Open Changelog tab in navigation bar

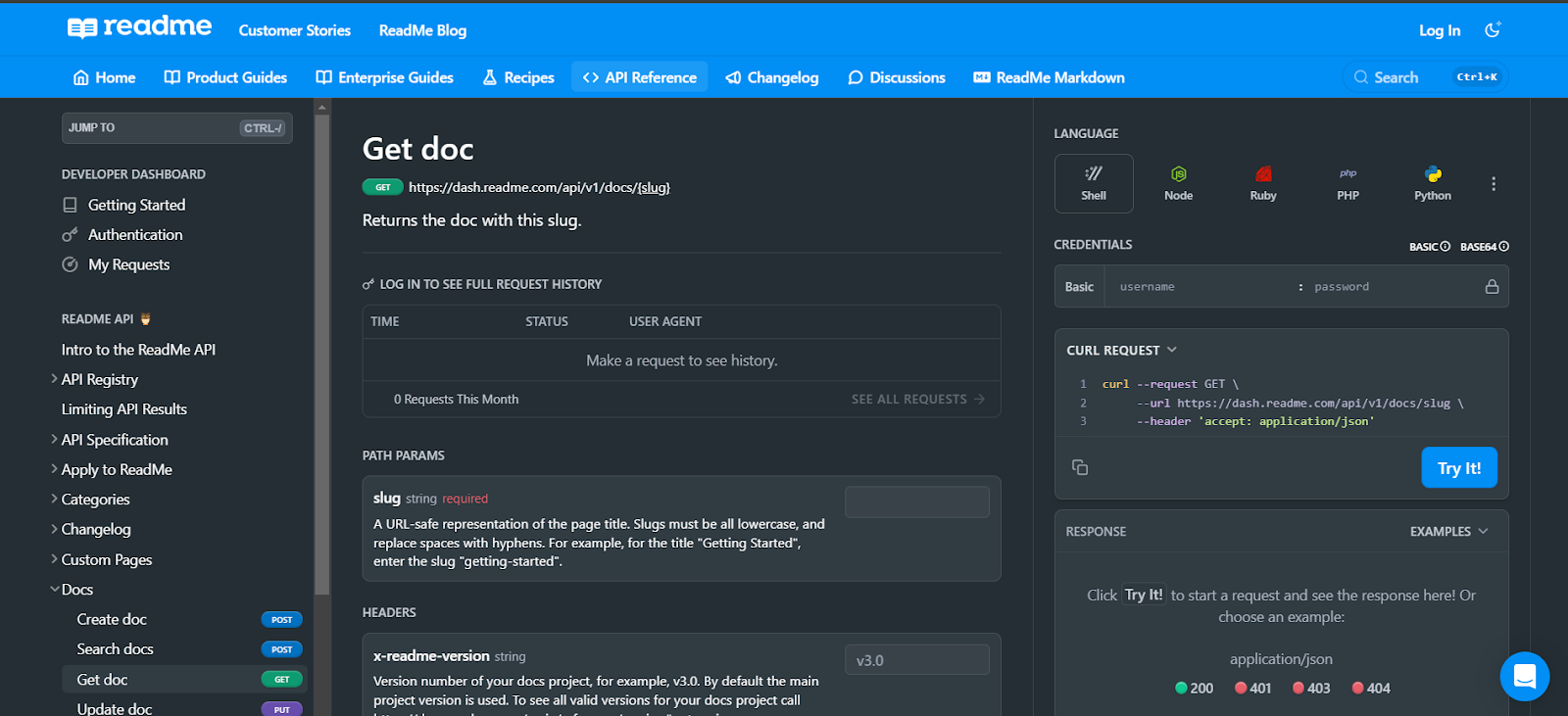(772, 77)
